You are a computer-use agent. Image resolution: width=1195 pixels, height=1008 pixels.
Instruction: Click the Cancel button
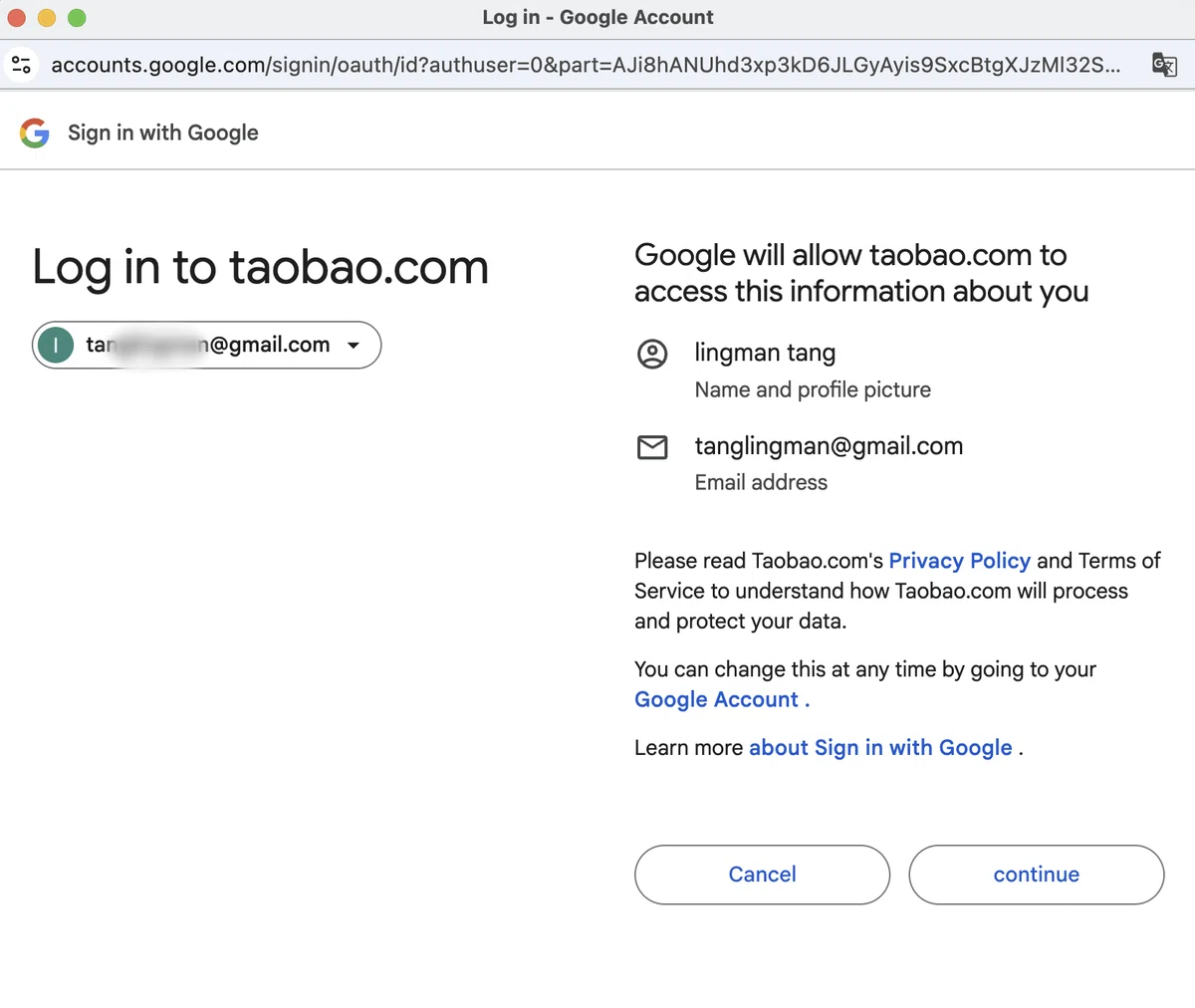(762, 875)
